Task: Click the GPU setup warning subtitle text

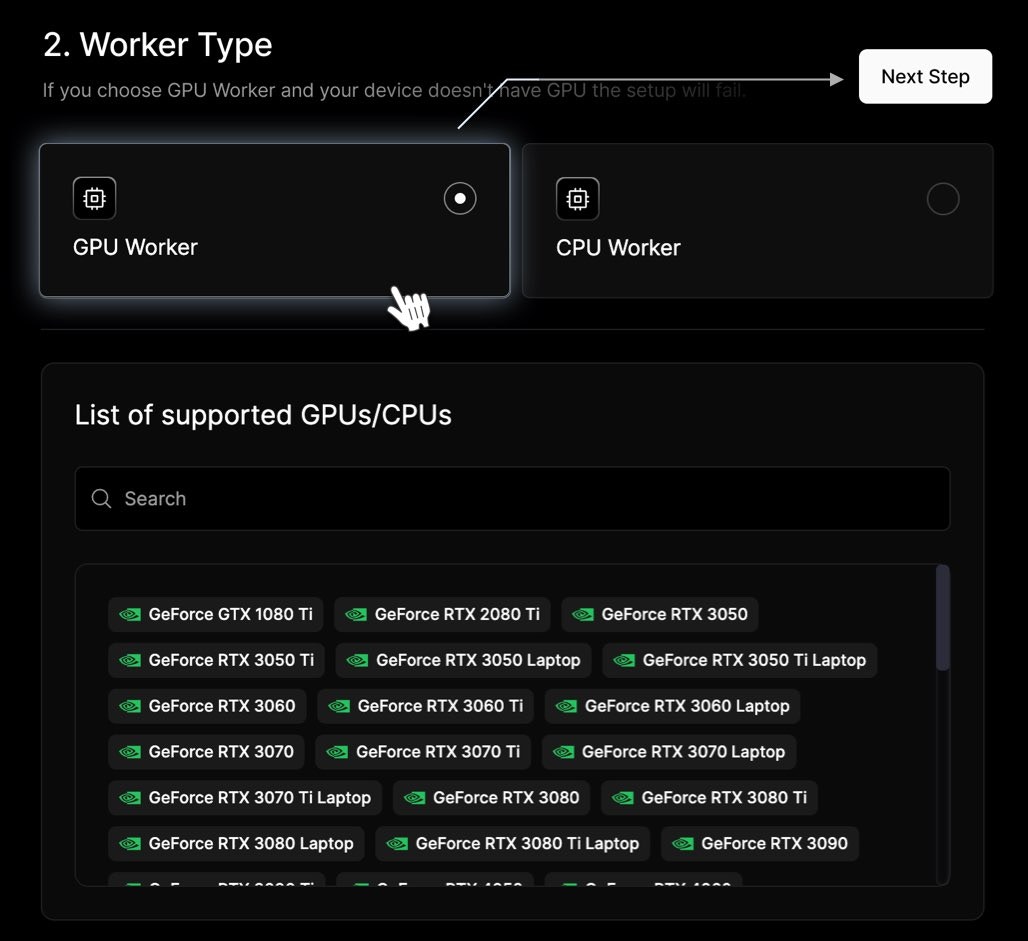Action: pyautogui.click(x=394, y=90)
